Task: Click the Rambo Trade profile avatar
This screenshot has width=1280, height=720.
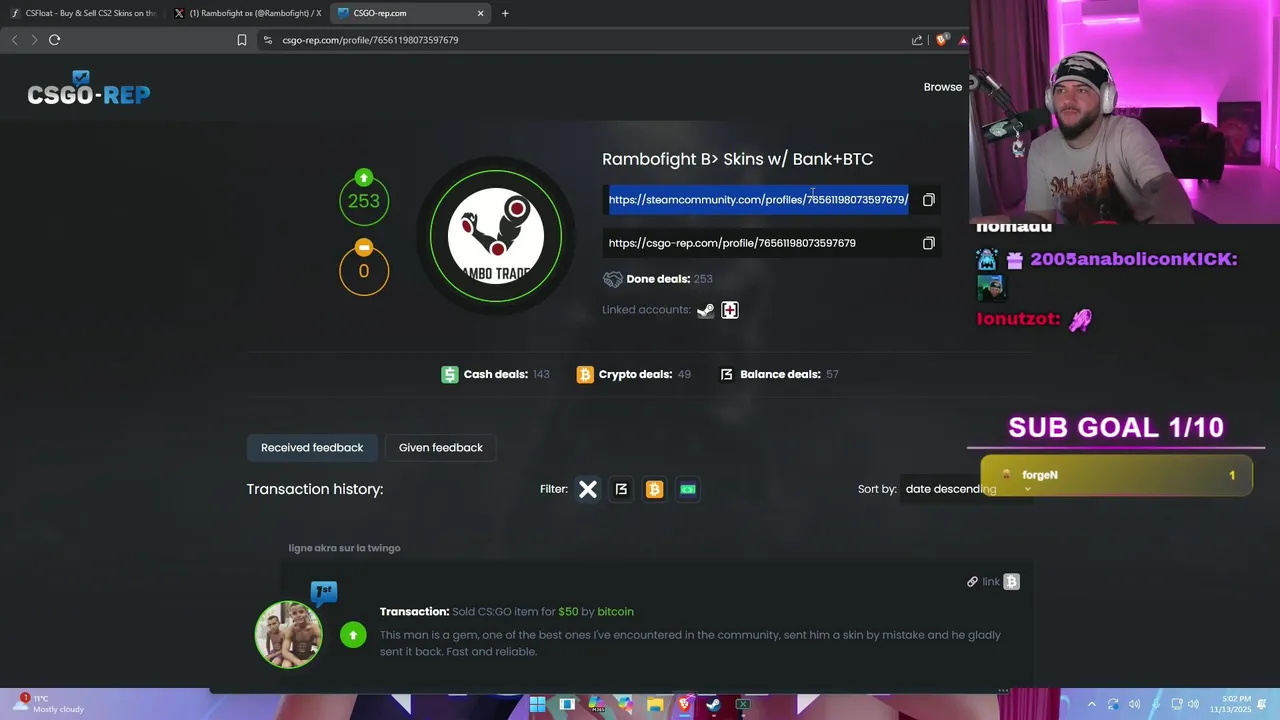Action: point(496,236)
